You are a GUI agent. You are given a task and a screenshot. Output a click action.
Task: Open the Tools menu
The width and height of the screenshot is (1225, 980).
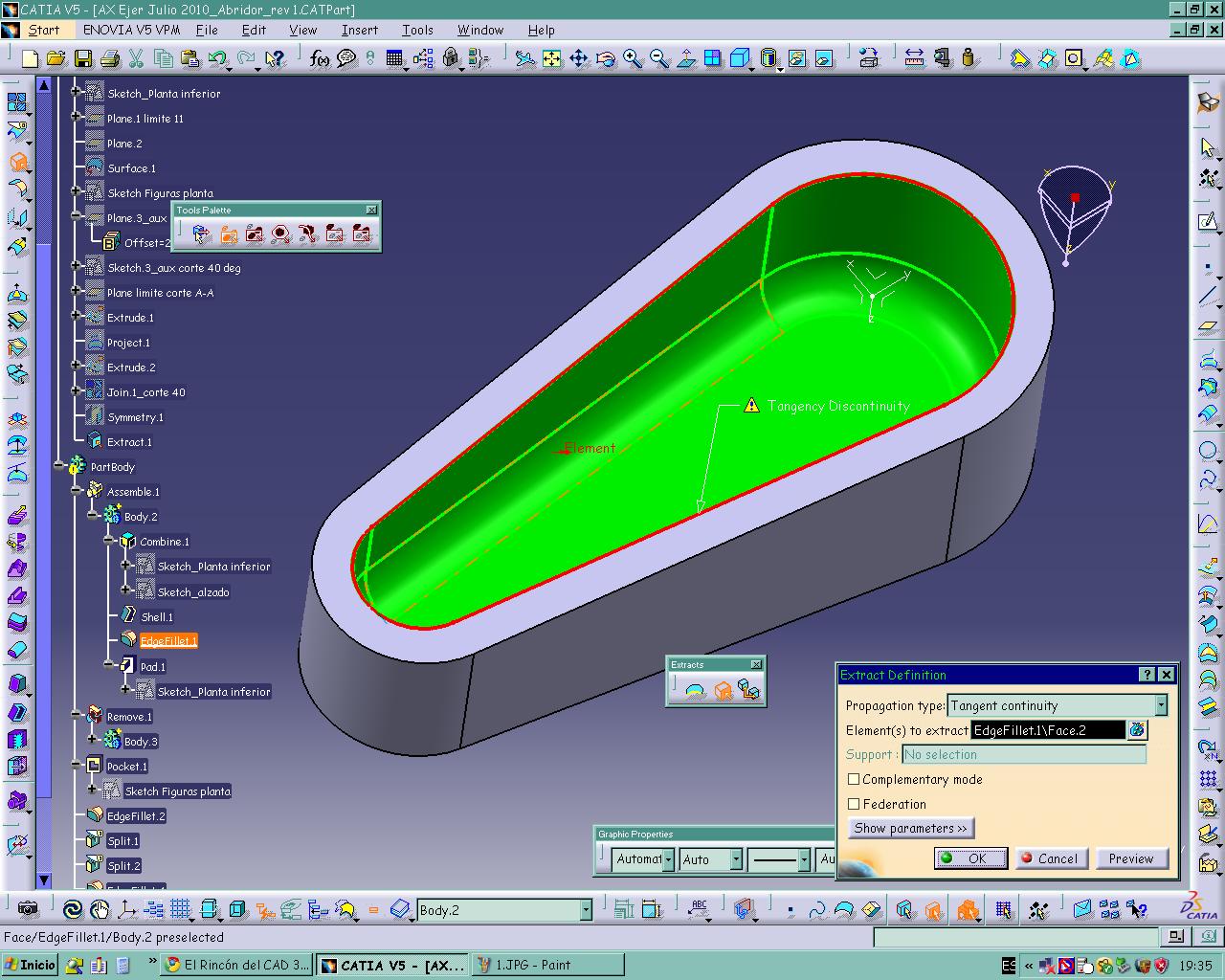coord(417,30)
